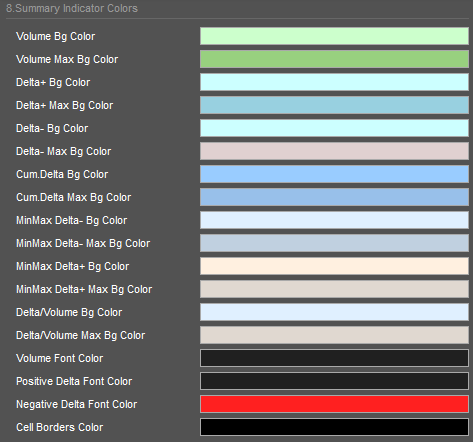Screen dimensions: 473x442
Task: Change the Volume Font Color swatch
Action: click(334, 358)
